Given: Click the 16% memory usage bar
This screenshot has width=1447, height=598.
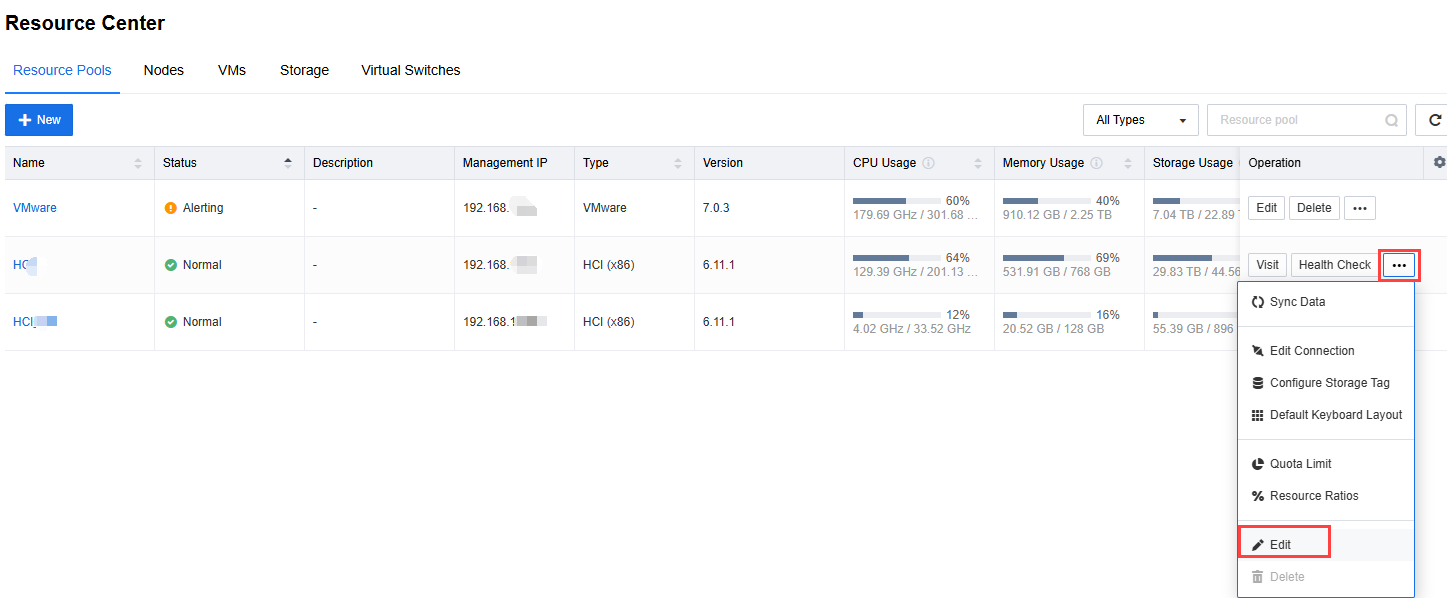Looking at the screenshot, I should click(1046, 315).
